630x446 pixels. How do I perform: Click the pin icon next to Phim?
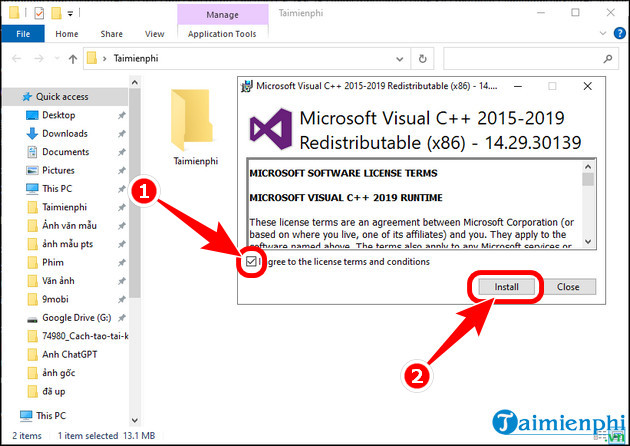[x=121, y=263]
